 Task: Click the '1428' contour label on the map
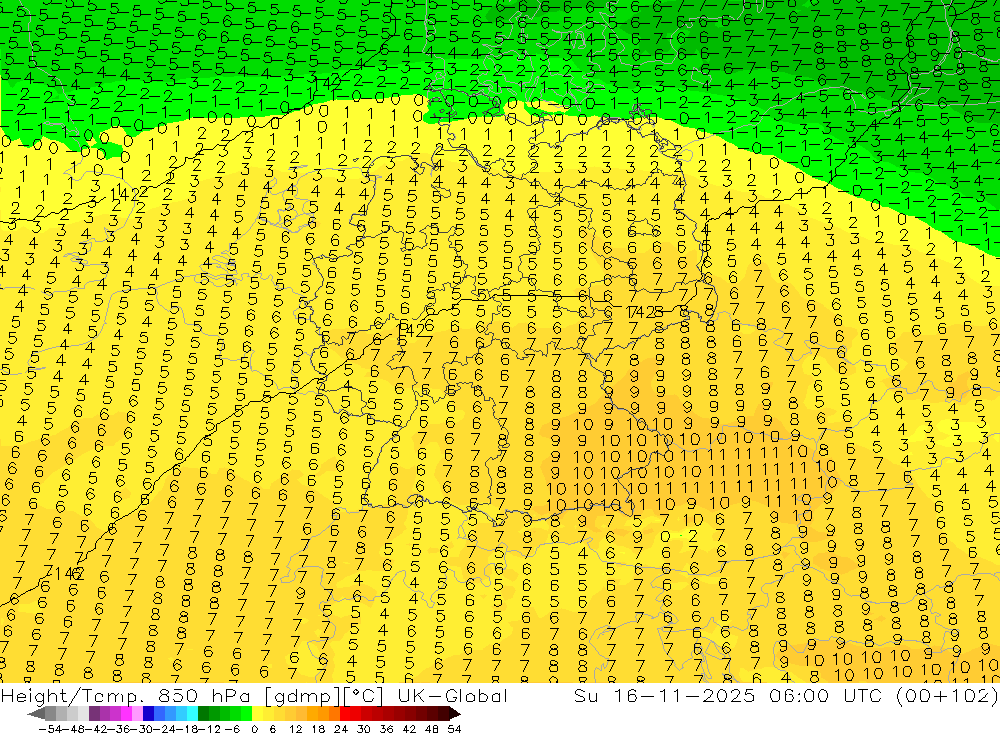coord(645,311)
